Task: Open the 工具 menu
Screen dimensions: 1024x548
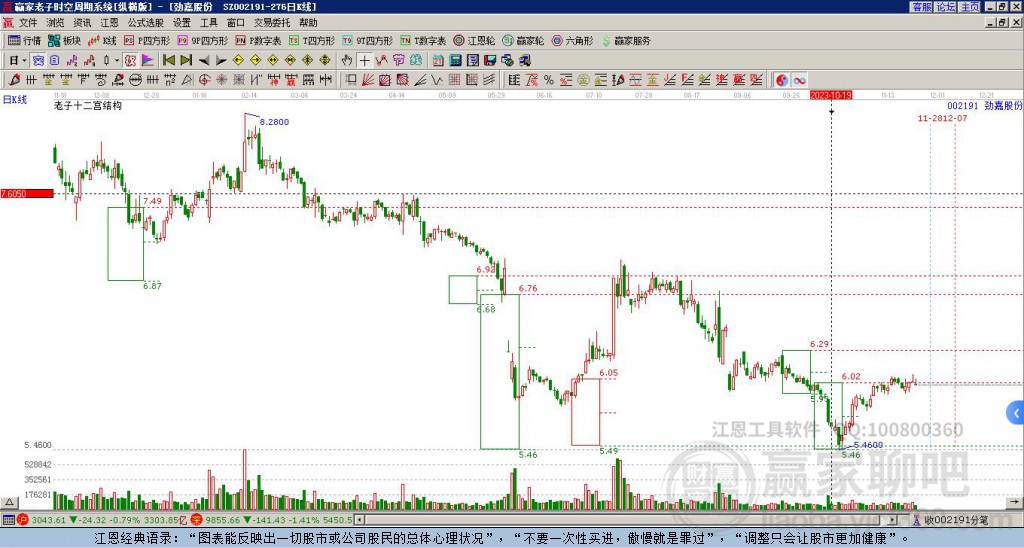Action: coord(209,23)
